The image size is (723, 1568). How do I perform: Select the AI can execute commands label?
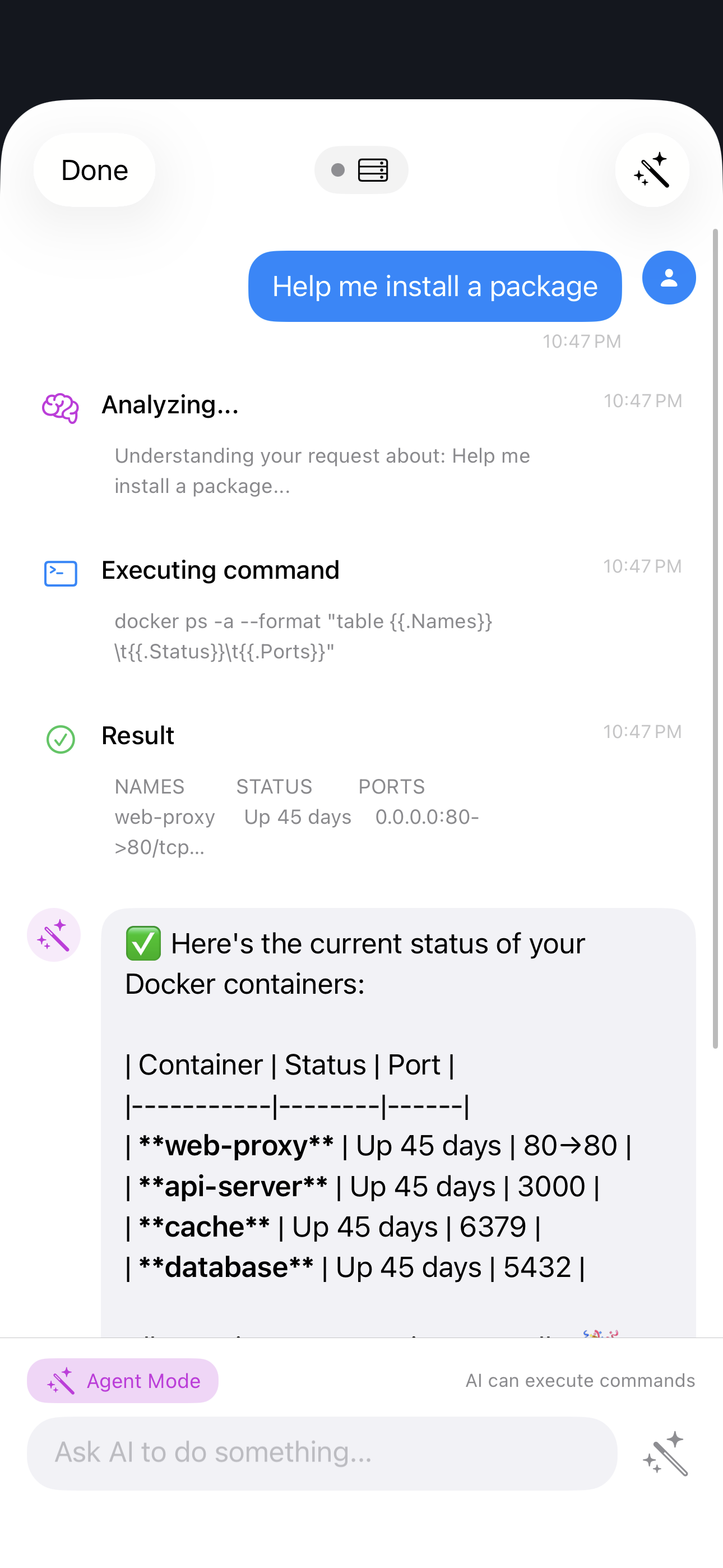click(580, 1381)
